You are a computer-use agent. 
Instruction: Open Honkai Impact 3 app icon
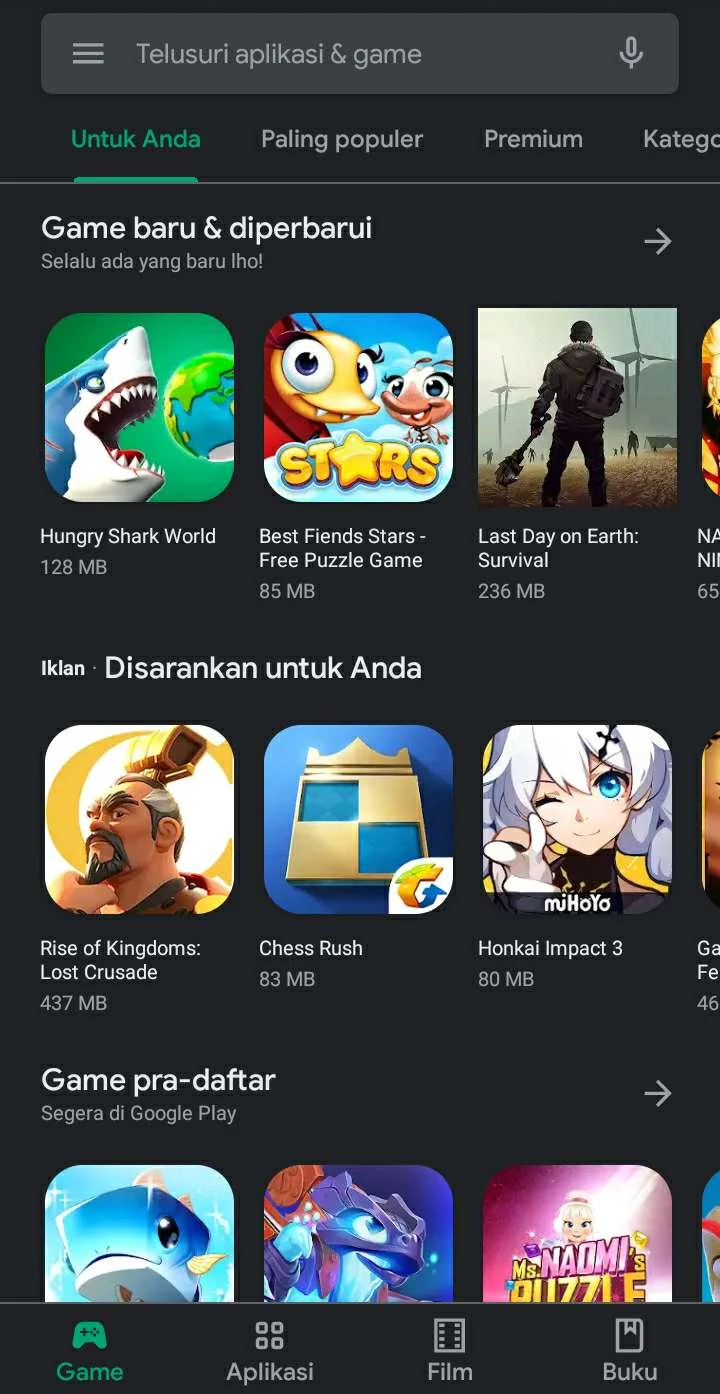(x=577, y=819)
